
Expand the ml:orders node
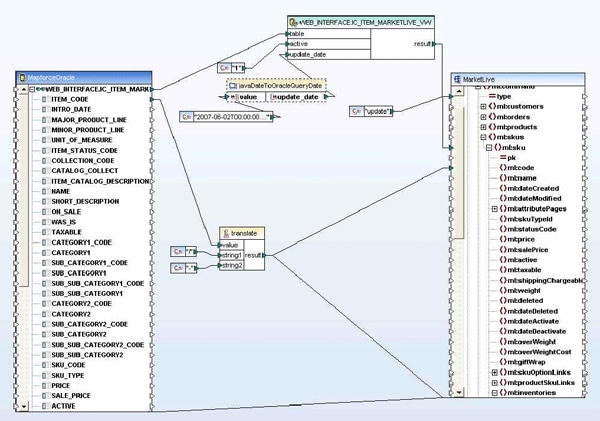[483, 117]
